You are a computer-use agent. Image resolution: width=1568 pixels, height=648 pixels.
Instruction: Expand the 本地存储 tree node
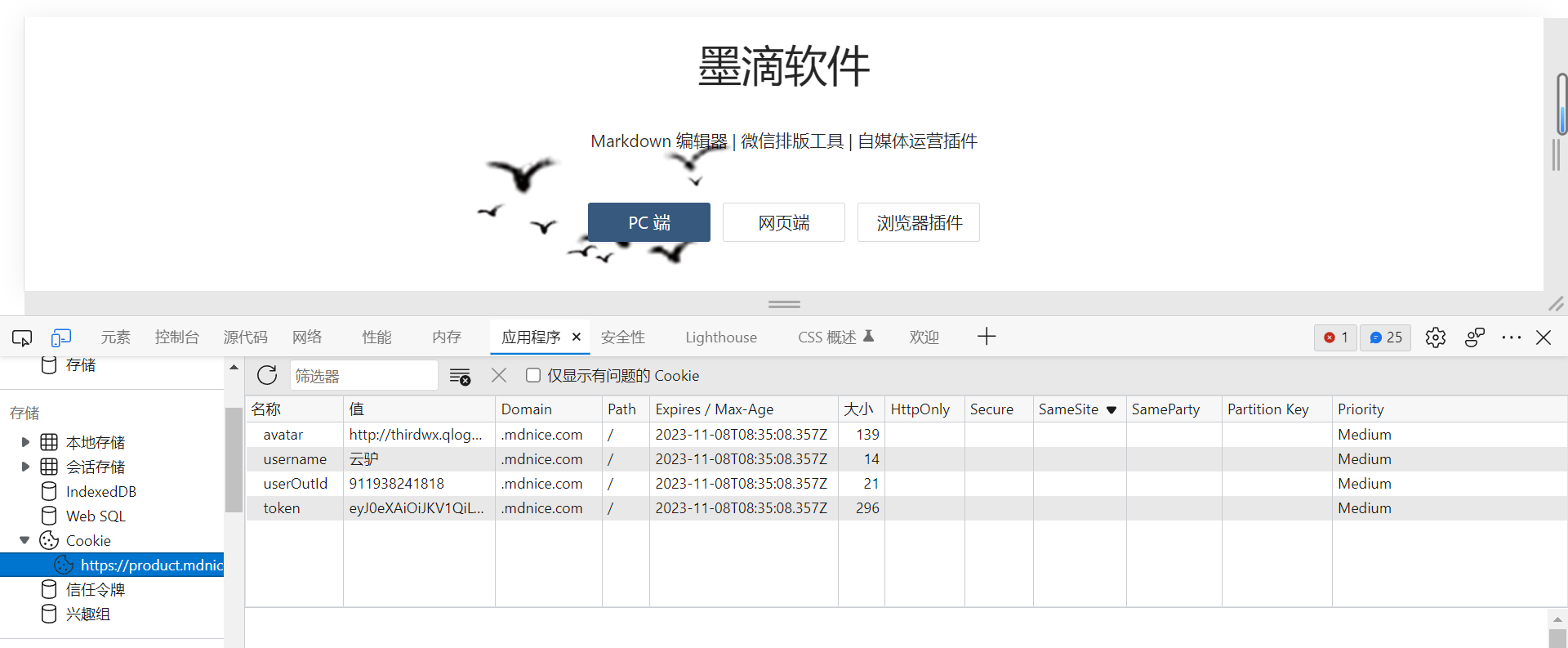tap(25, 442)
